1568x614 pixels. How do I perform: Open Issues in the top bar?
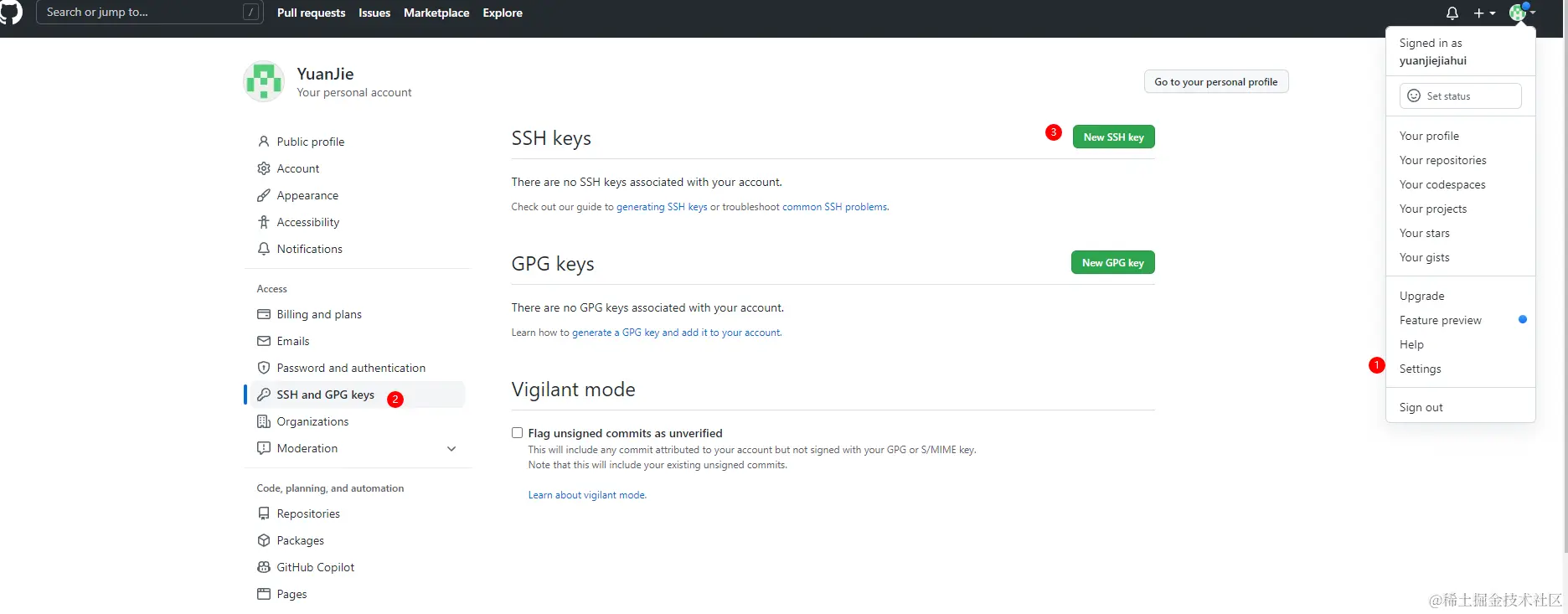click(374, 13)
